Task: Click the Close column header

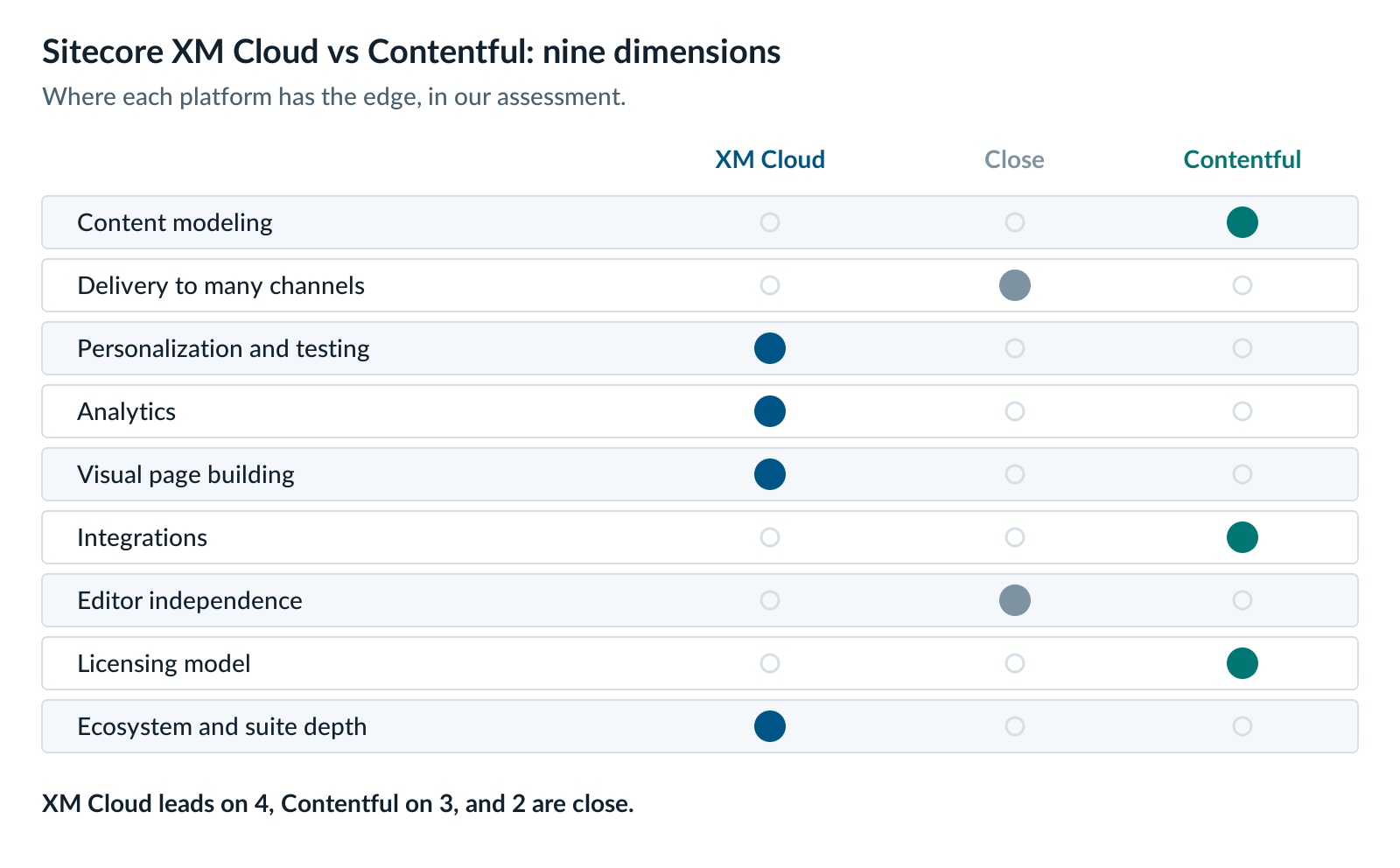Action: [x=1014, y=159]
